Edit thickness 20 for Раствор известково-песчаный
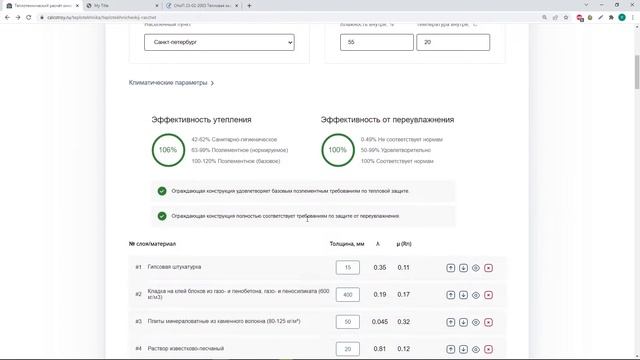Screen dimensions: 640x360 pos(348,349)
